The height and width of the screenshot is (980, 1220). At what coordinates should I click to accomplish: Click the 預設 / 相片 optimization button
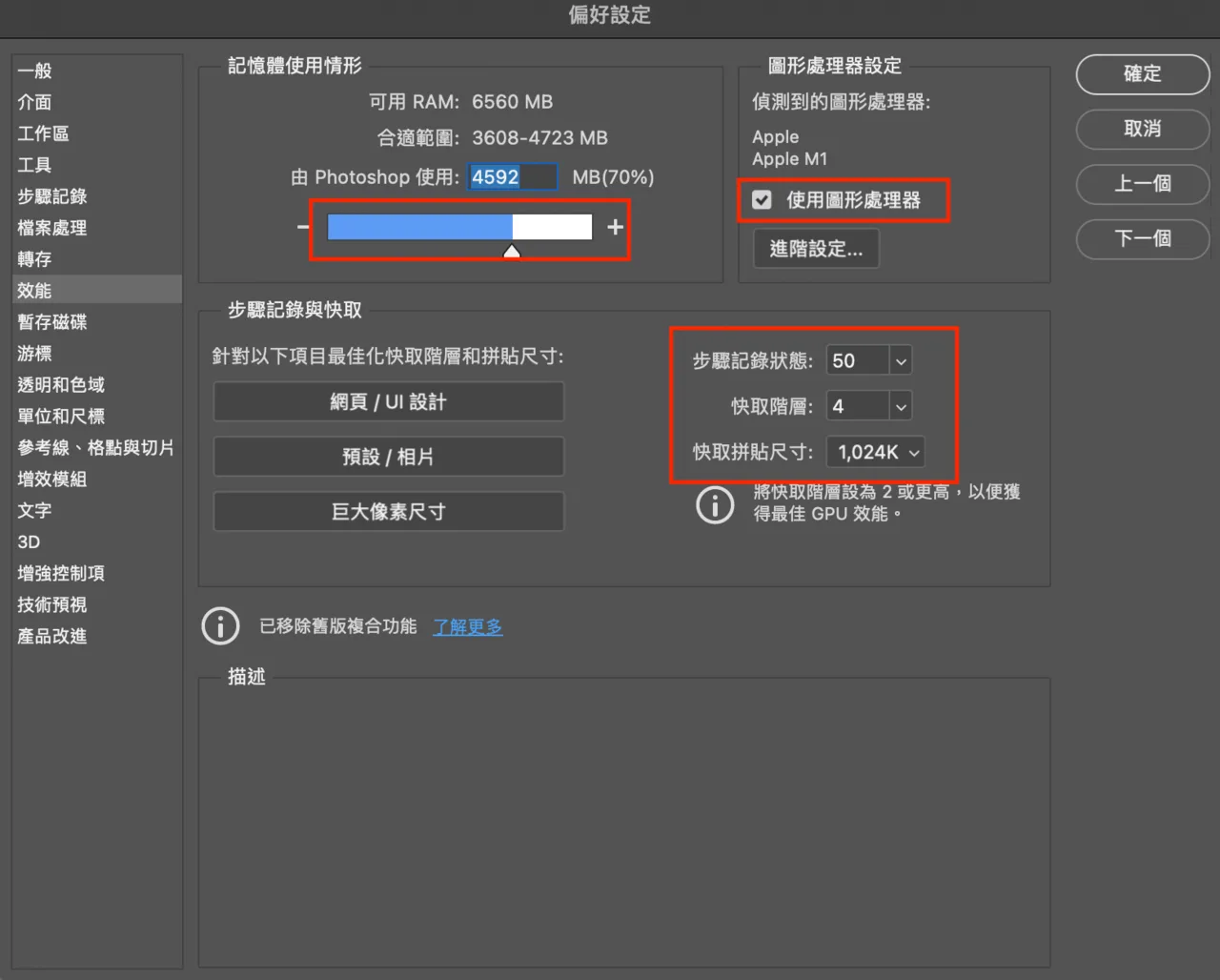[389, 458]
